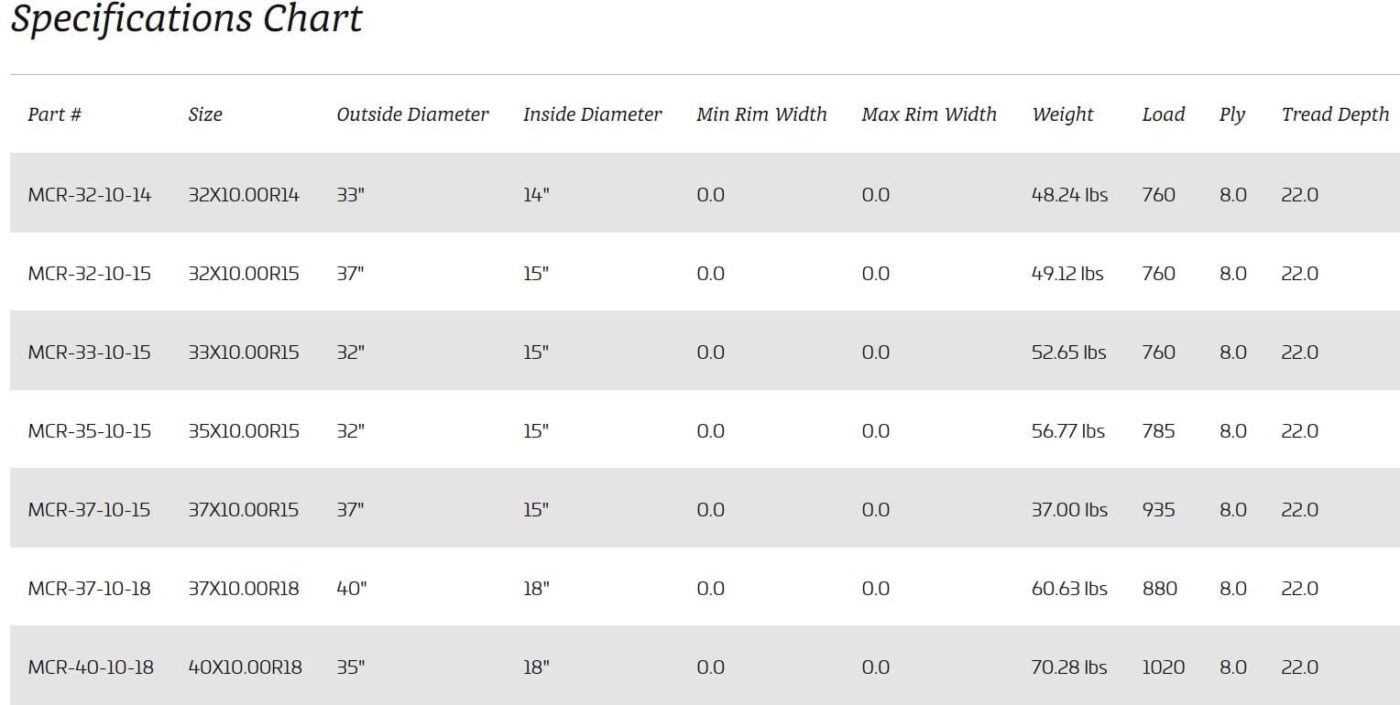Image resolution: width=1400 pixels, height=705 pixels.
Task: Click the Specifications Chart heading
Action: click(x=186, y=20)
